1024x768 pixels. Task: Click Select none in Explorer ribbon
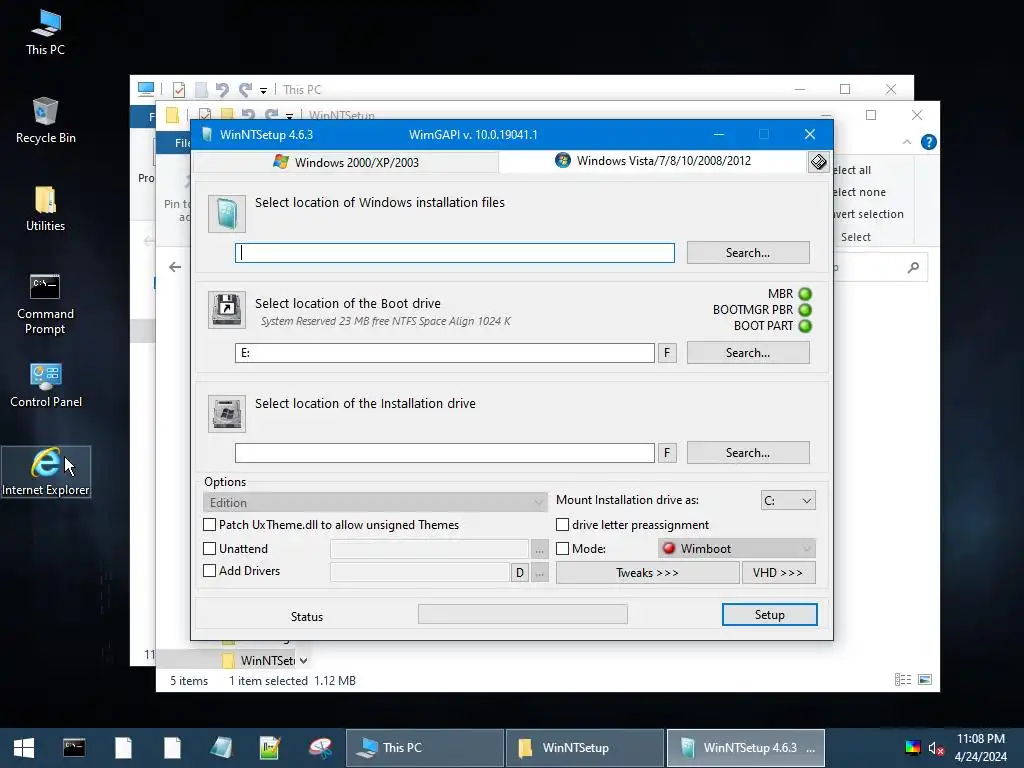[x=859, y=192]
